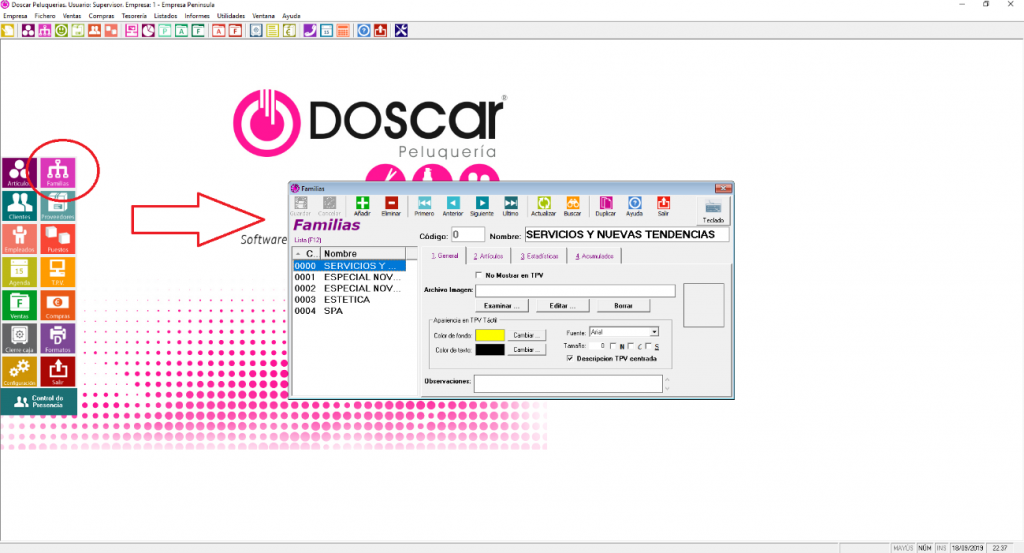This screenshot has width=1024, height=553.
Task: Open the Configuración gears tile
Action: pos(19,371)
